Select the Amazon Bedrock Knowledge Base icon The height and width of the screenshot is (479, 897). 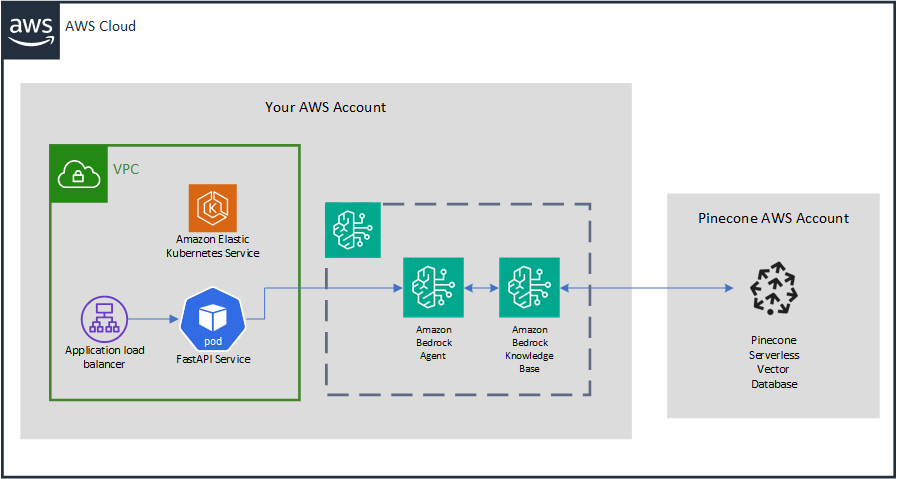(x=529, y=288)
